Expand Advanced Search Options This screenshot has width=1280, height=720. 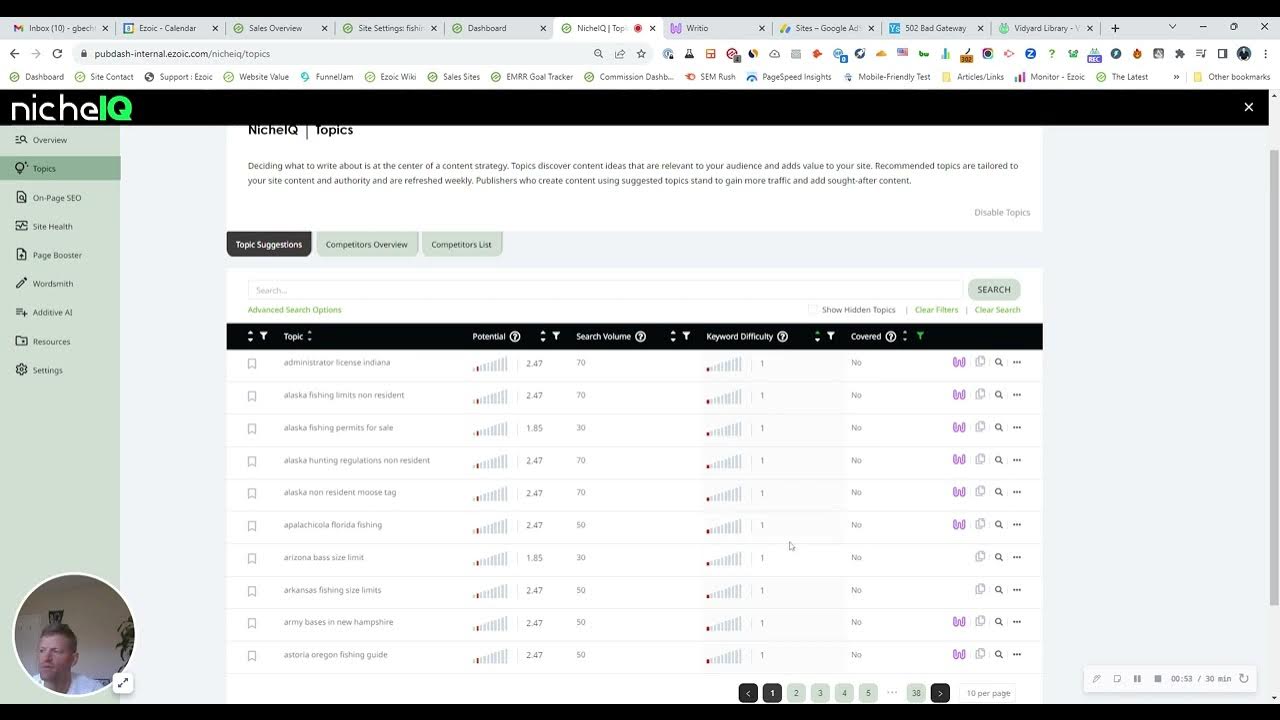(294, 310)
